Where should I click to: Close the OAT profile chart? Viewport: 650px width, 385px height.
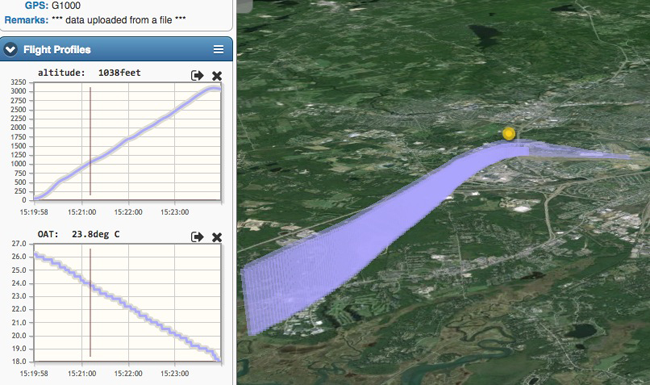[217, 237]
